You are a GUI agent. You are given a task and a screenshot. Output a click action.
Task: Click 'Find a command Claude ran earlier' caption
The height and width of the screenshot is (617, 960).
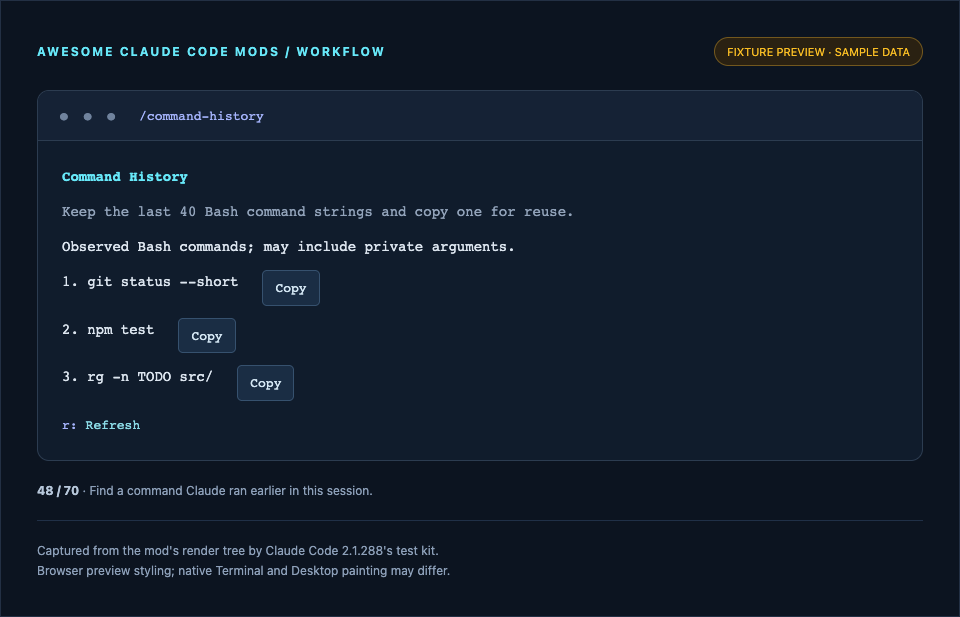231,491
